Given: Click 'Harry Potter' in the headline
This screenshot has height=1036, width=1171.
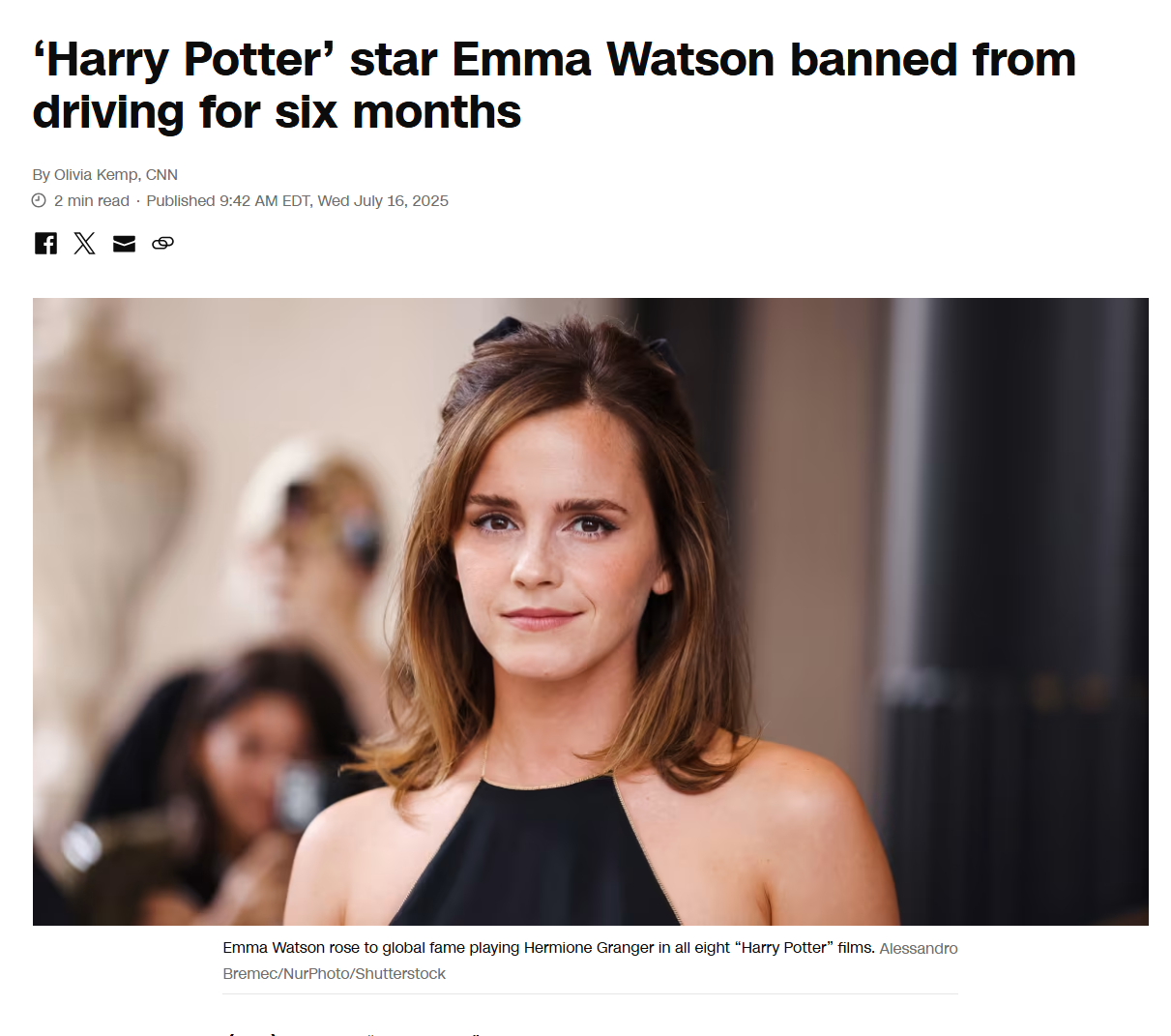Looking at the screenshot, I should pyautogui.click(x=184, y=60).
